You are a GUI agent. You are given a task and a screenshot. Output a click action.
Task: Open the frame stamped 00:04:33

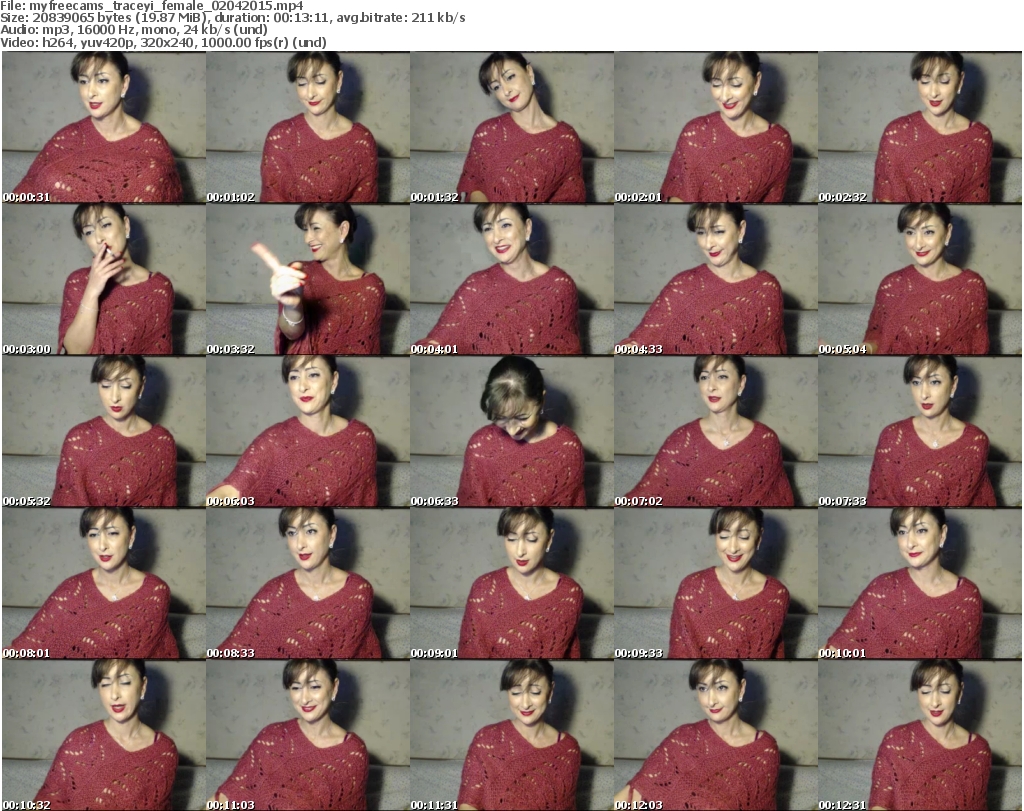(x=716, y=279)
